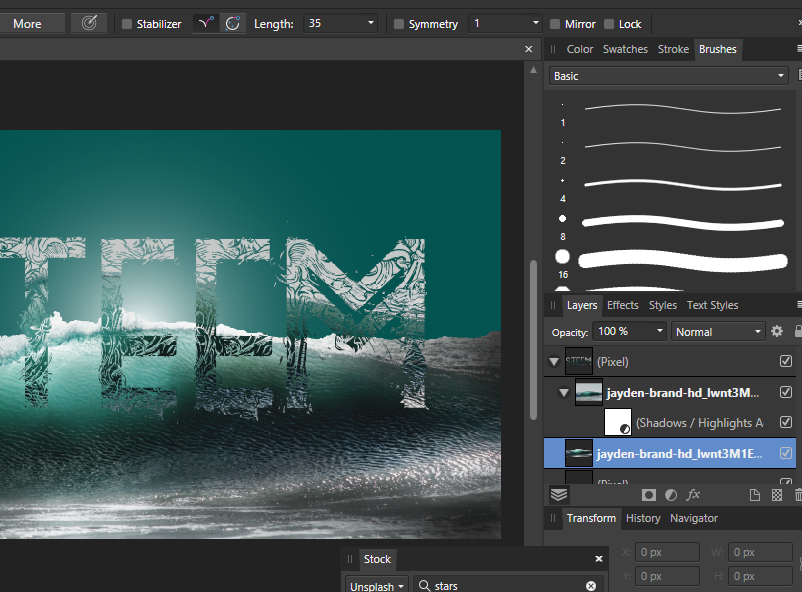Screen dimensions: 802x592
Task: Tick the Lock checkbox
Action: tap(609, 24)
